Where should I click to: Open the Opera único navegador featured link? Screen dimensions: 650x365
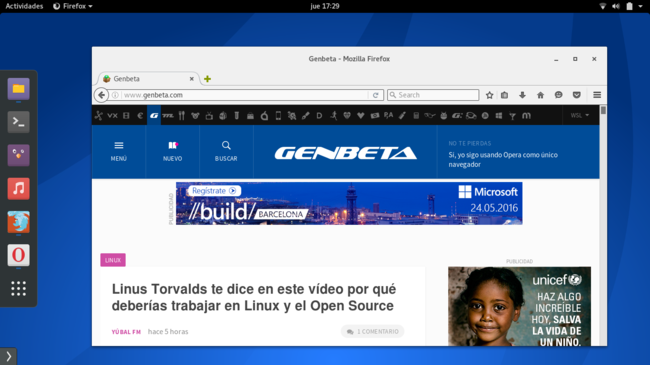coord(503,159)
